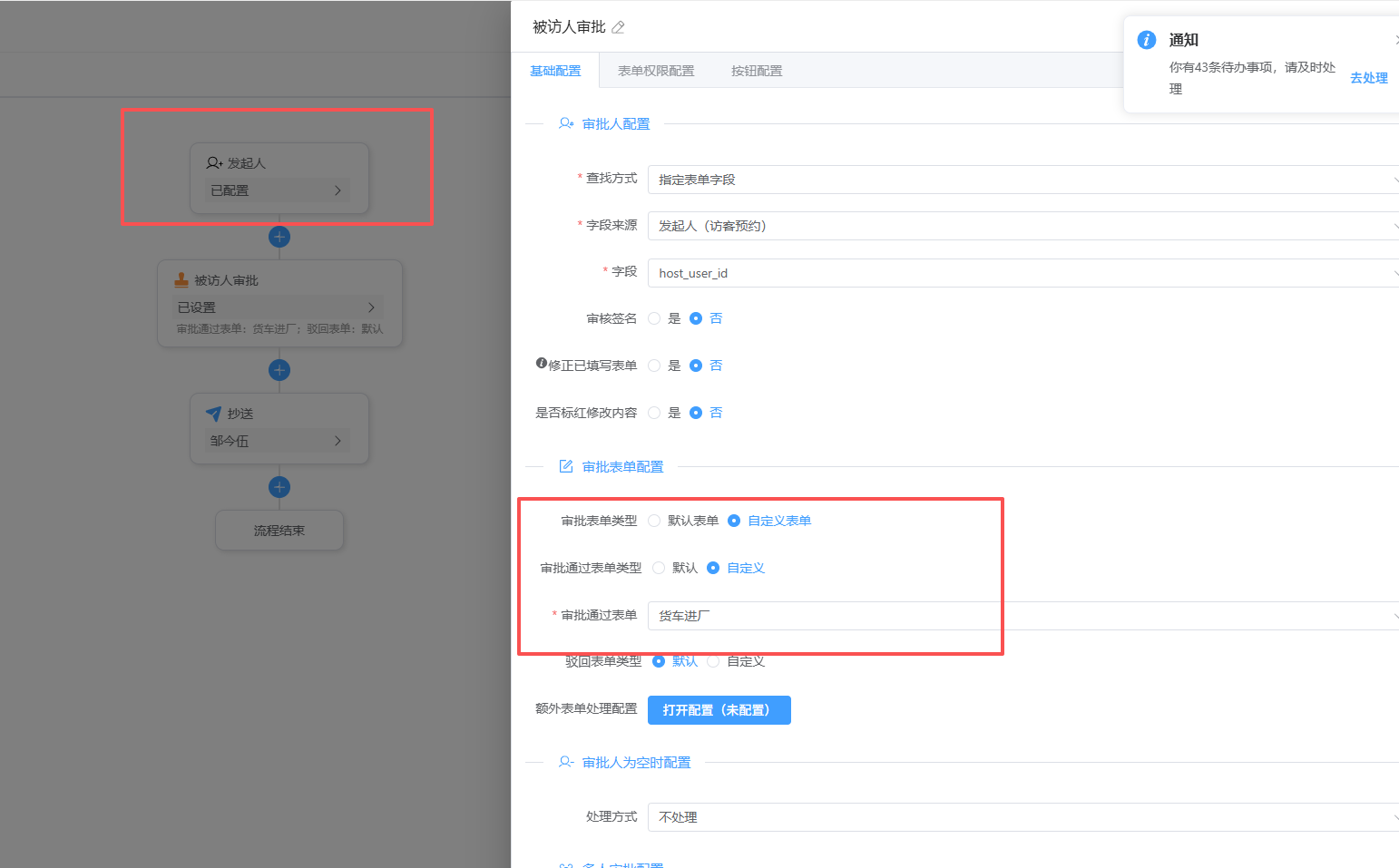Click the 去处理 link in notification

(1368, 78)
